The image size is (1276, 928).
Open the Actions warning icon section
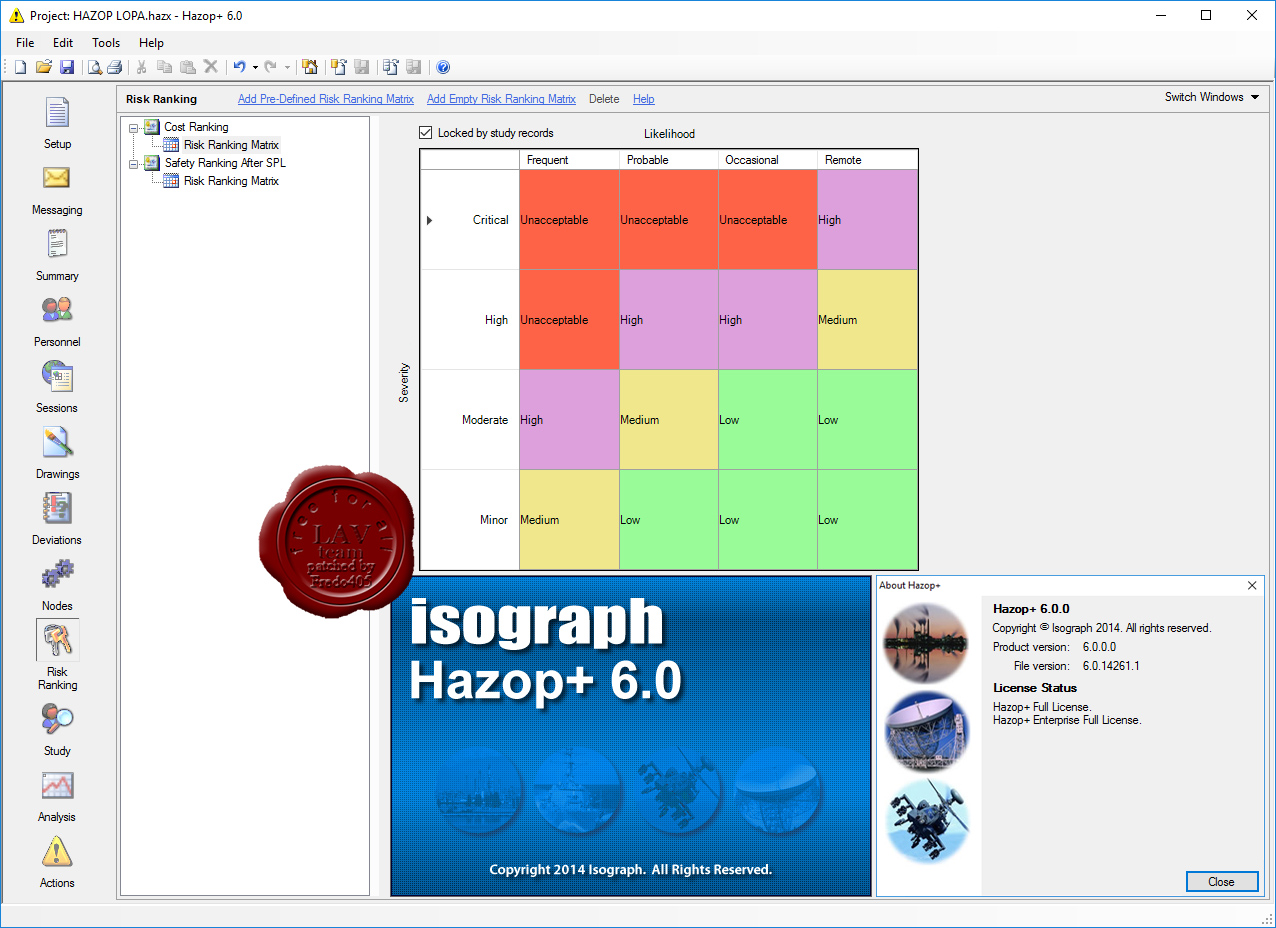57,862
